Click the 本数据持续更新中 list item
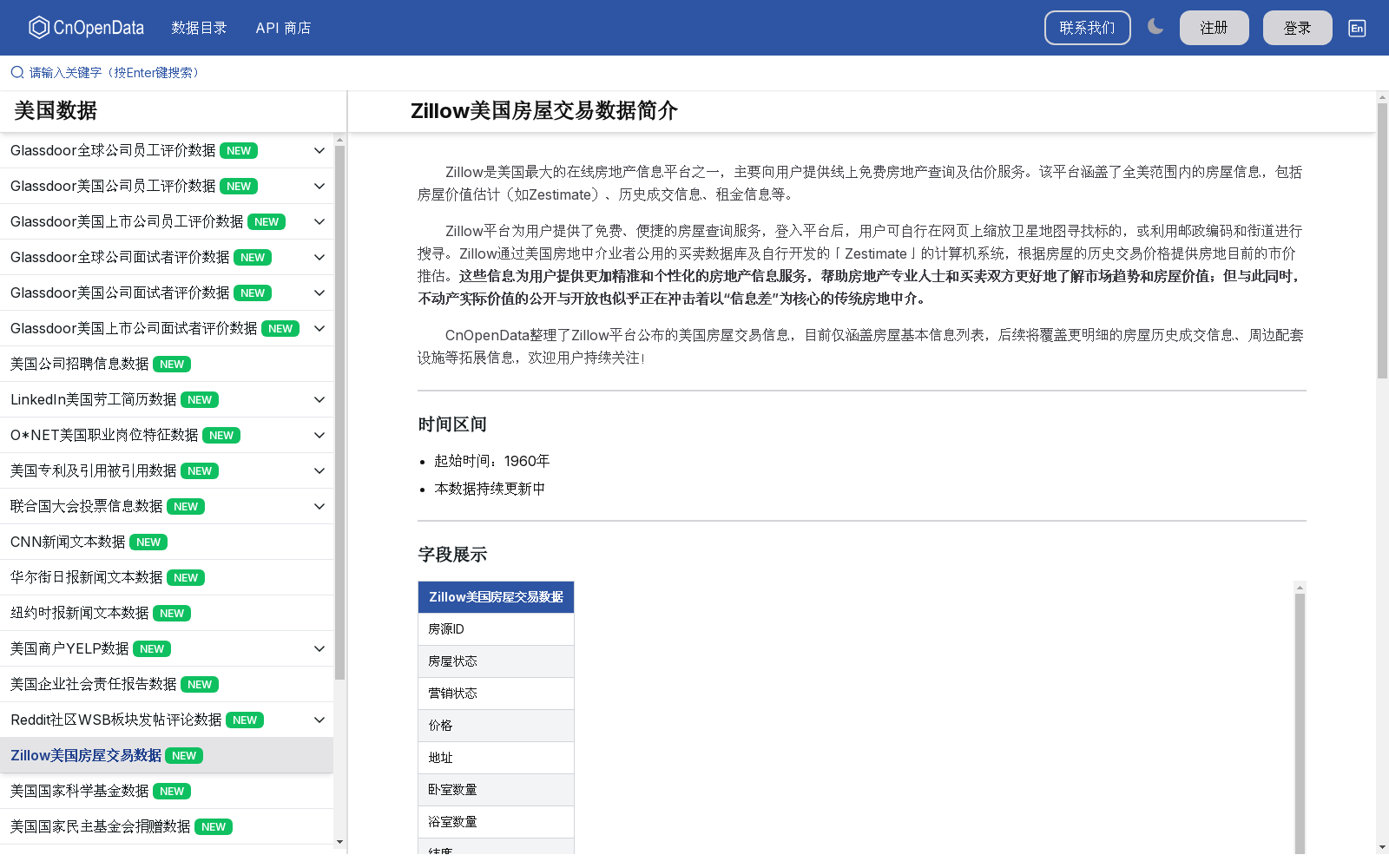Screen dimensions: 1389x868 click(490, 489)
